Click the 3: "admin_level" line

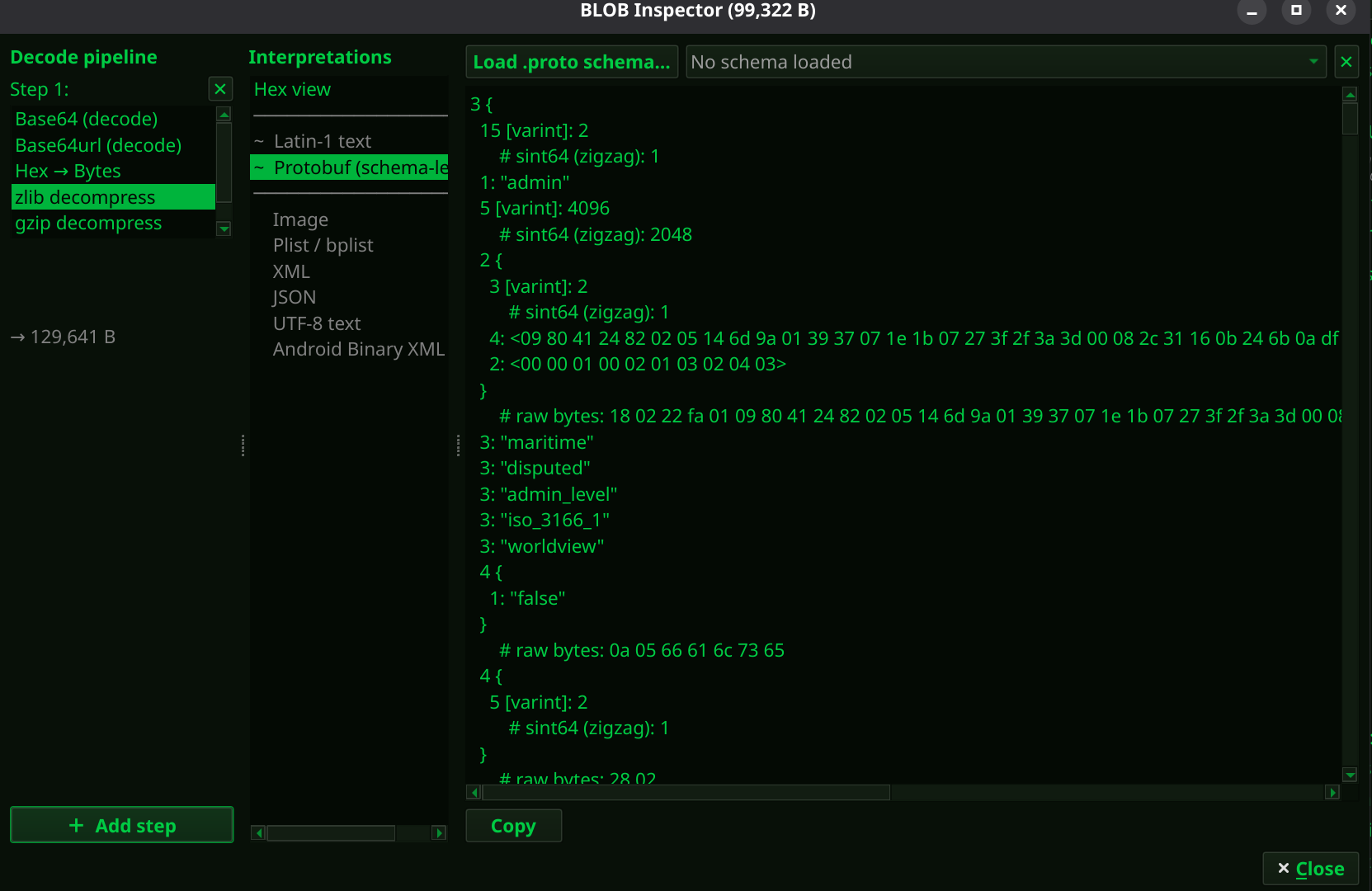(548, 494)
